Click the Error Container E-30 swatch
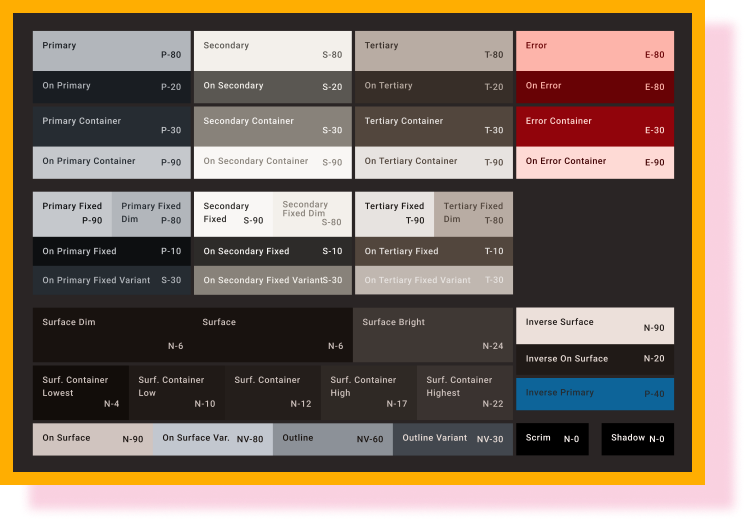The width and height of the screenshot is (746, 521). [x=594, y=126]
